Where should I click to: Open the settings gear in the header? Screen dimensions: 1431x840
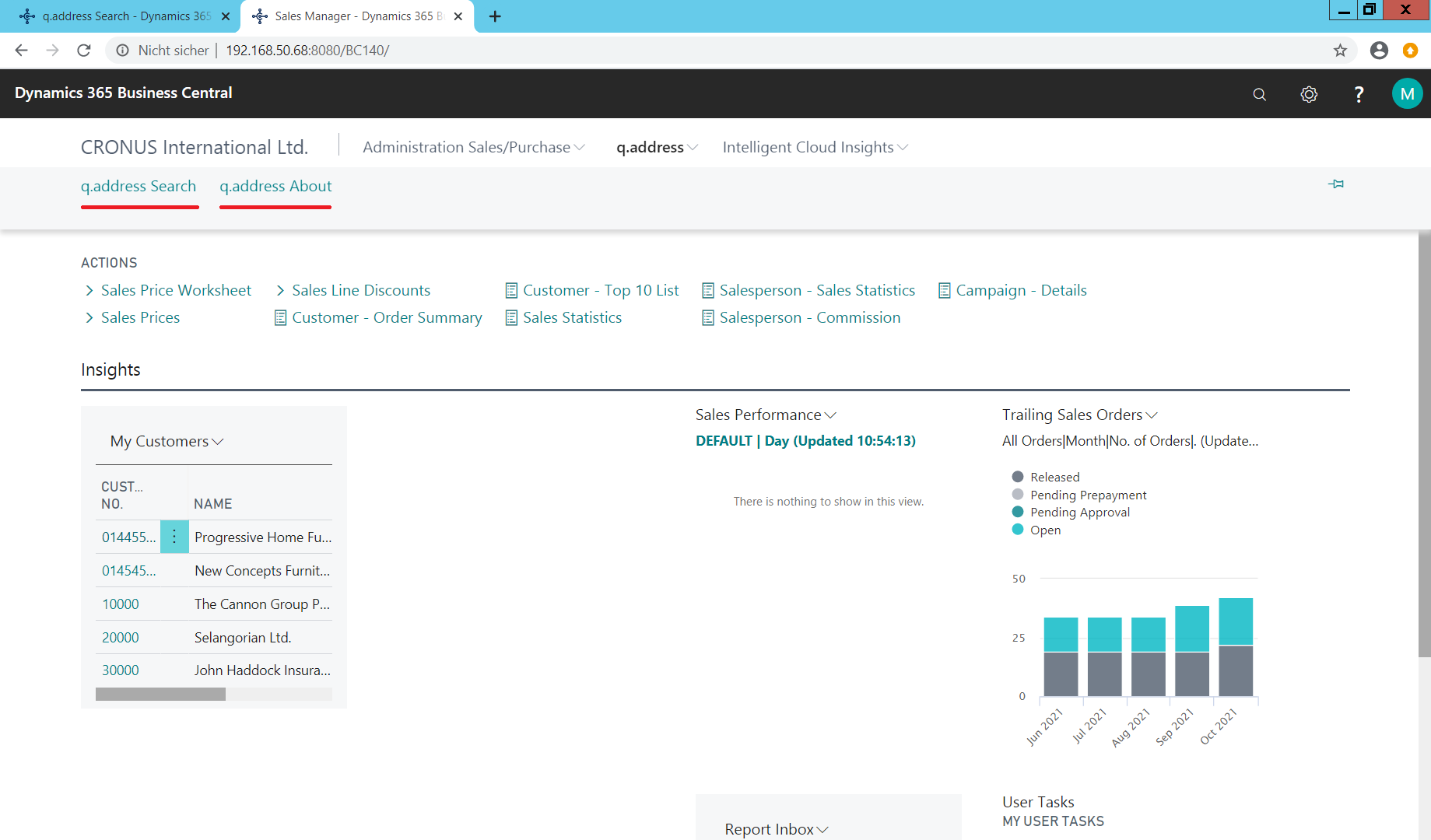click(x=1309, y=94)
